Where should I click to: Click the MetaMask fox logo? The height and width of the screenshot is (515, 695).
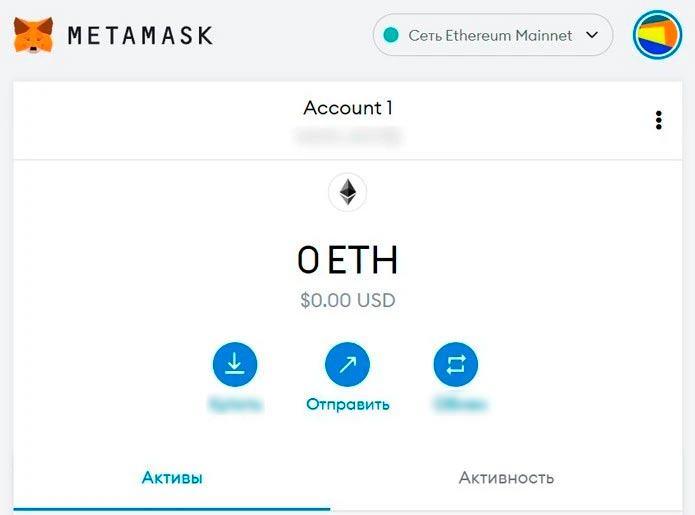coord(34,35)
